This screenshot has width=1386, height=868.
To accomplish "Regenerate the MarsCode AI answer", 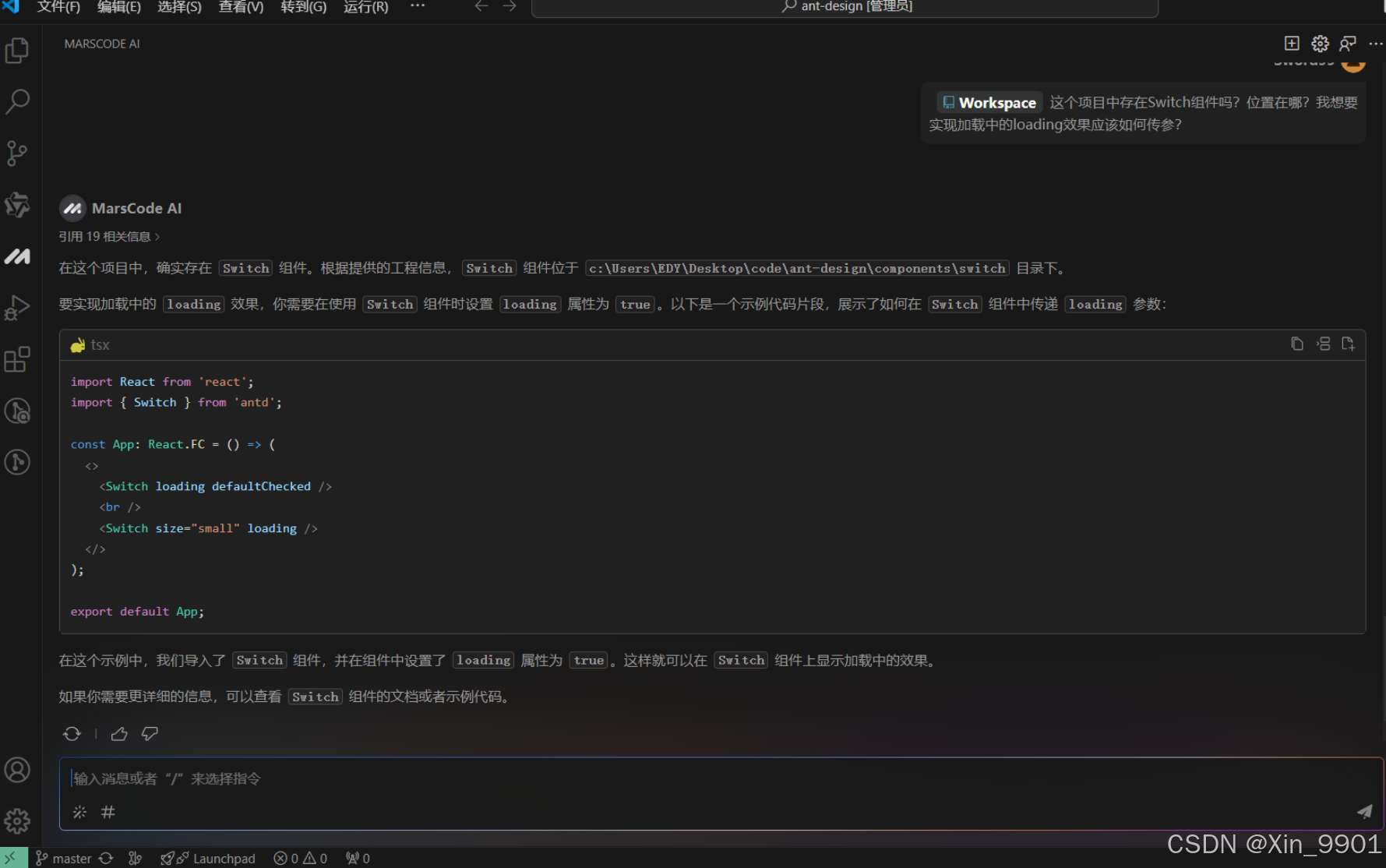I will click(72, 734).
